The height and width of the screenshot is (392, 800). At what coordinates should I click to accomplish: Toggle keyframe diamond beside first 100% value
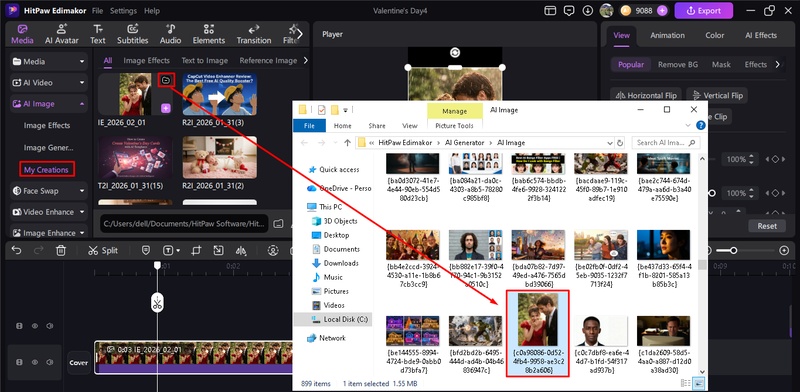coord(775,159)
